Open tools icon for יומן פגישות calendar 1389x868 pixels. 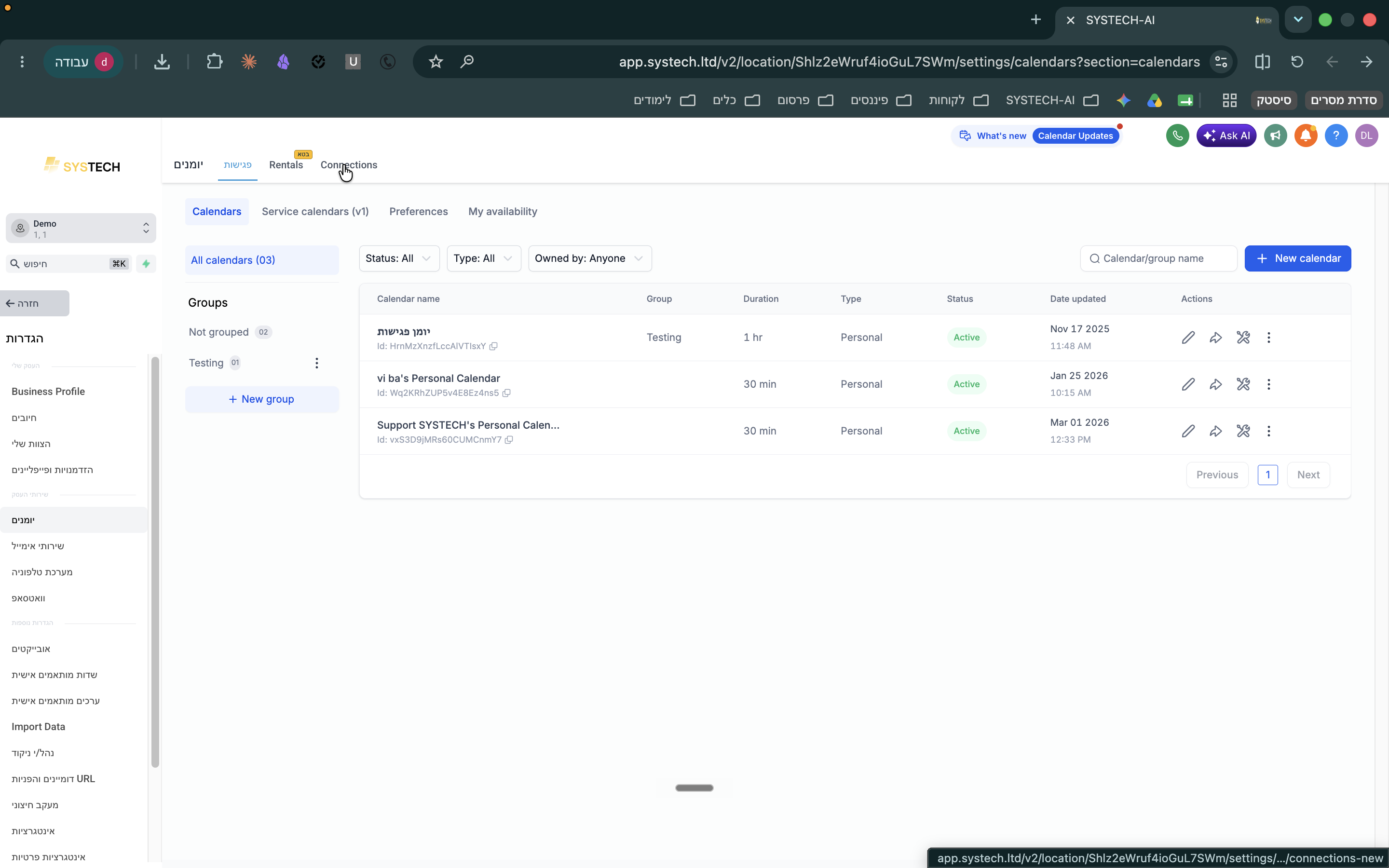[1243, 338]
